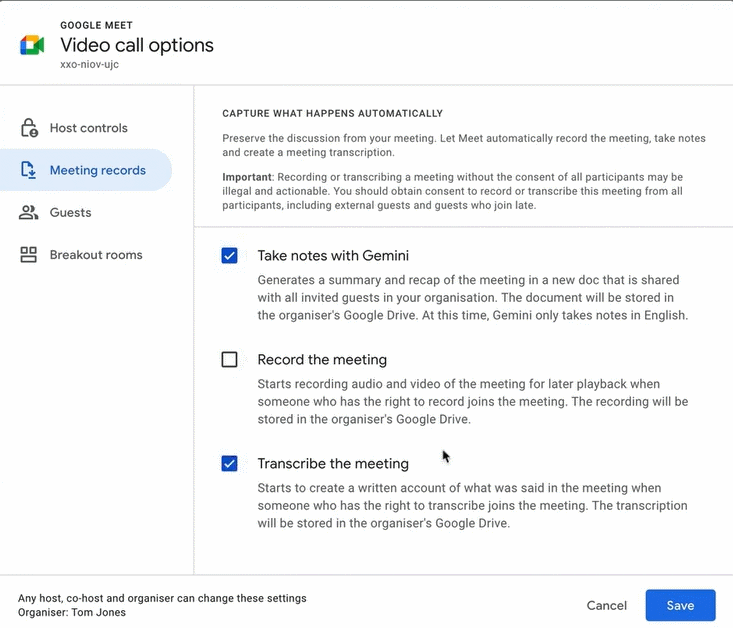Cancel the video call options dialog
The image size is (733, 628).
tap(606, 605)
